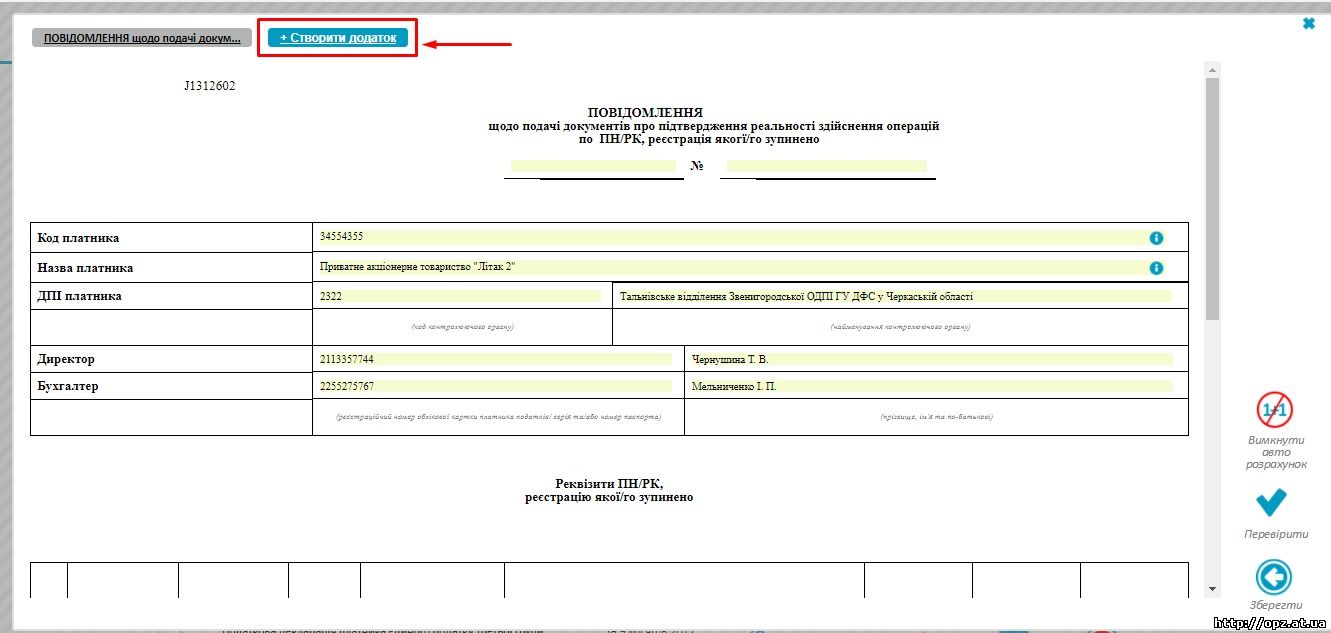Click the empty yellow field right of №
The width and height of the screenshot is (1331, 633).
(x=826, y=166)
